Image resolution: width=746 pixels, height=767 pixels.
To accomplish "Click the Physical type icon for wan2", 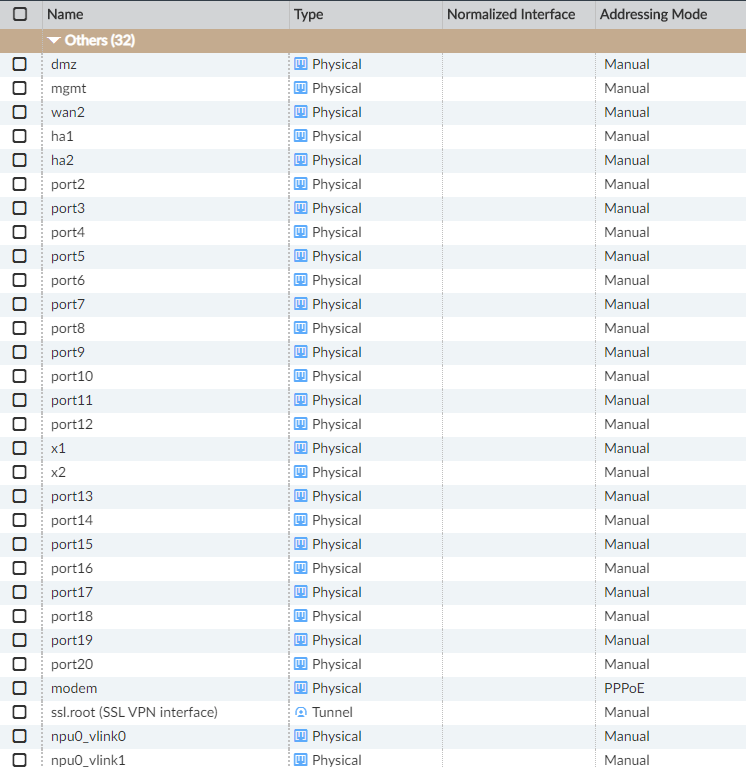I will pyautogui.click(x=301, y=112).
